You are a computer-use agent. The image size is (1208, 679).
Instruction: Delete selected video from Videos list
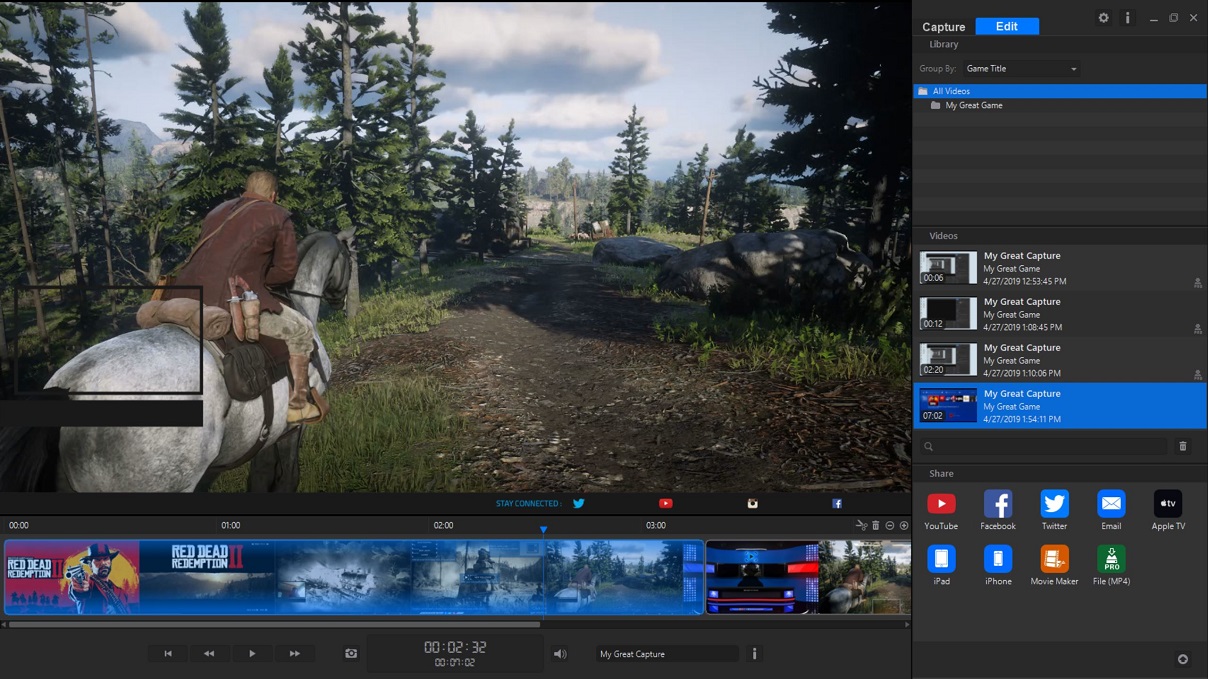click(x=1183, y=446)
